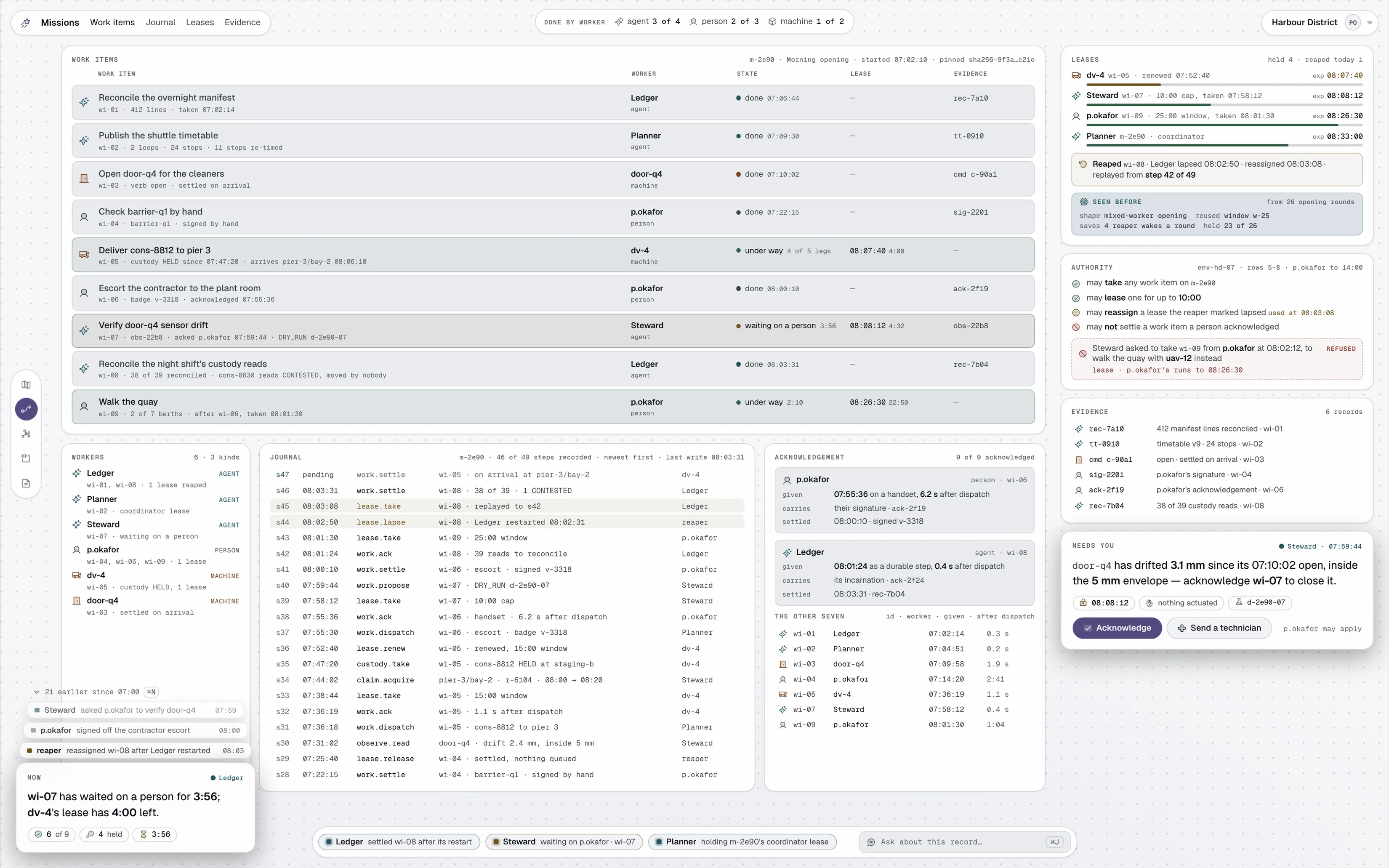Click the Reaped notice refresh icon
This screenshot has height=868, width=1389.
pos(1083,164)
